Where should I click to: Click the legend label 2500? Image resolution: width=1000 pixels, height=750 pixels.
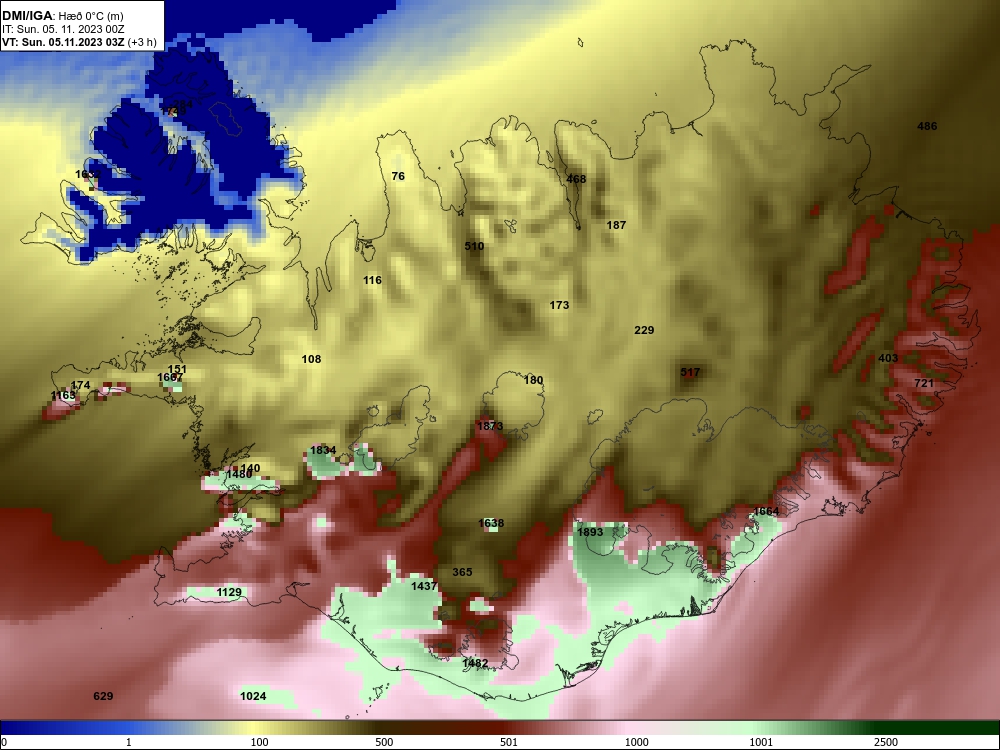tap(886, 742)
